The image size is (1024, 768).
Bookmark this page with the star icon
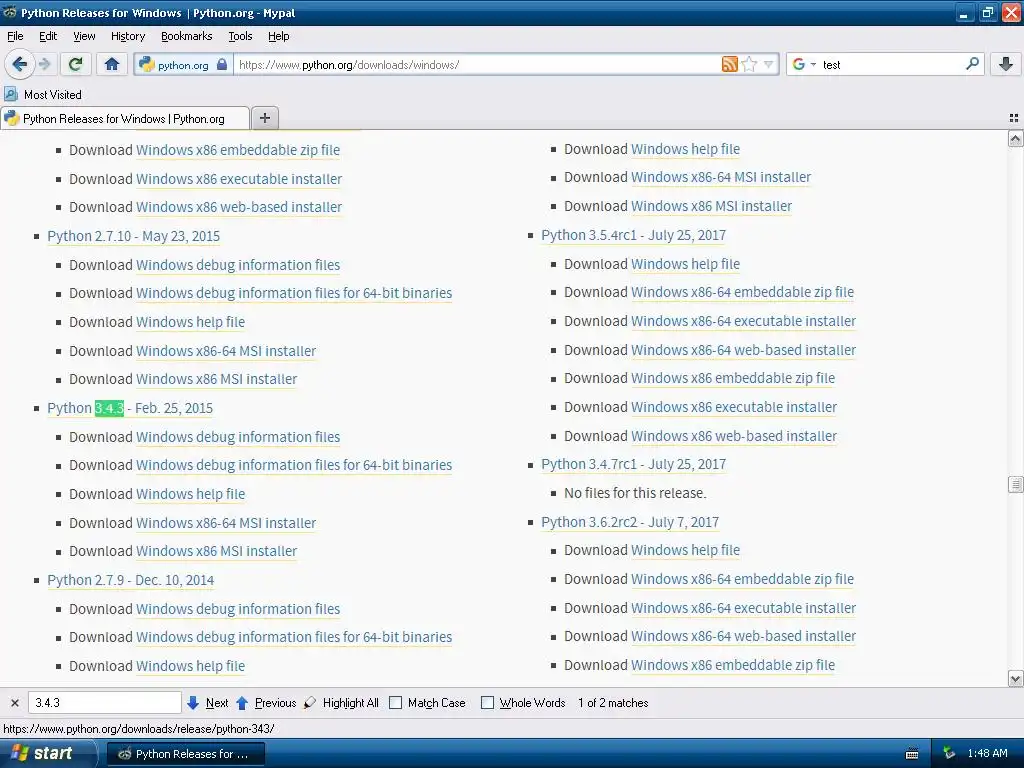[749, 64]
